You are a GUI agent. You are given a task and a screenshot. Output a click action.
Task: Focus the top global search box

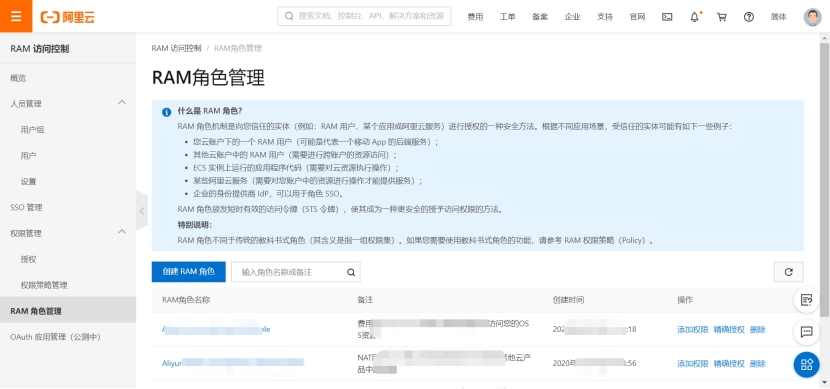[x=364, y=16]
